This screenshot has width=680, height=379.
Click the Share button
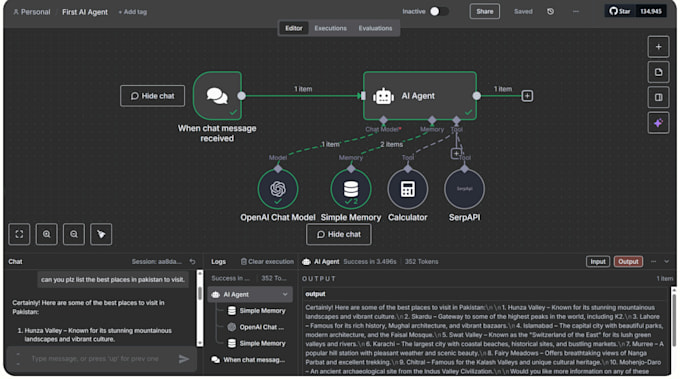click(x=484, y=12)
